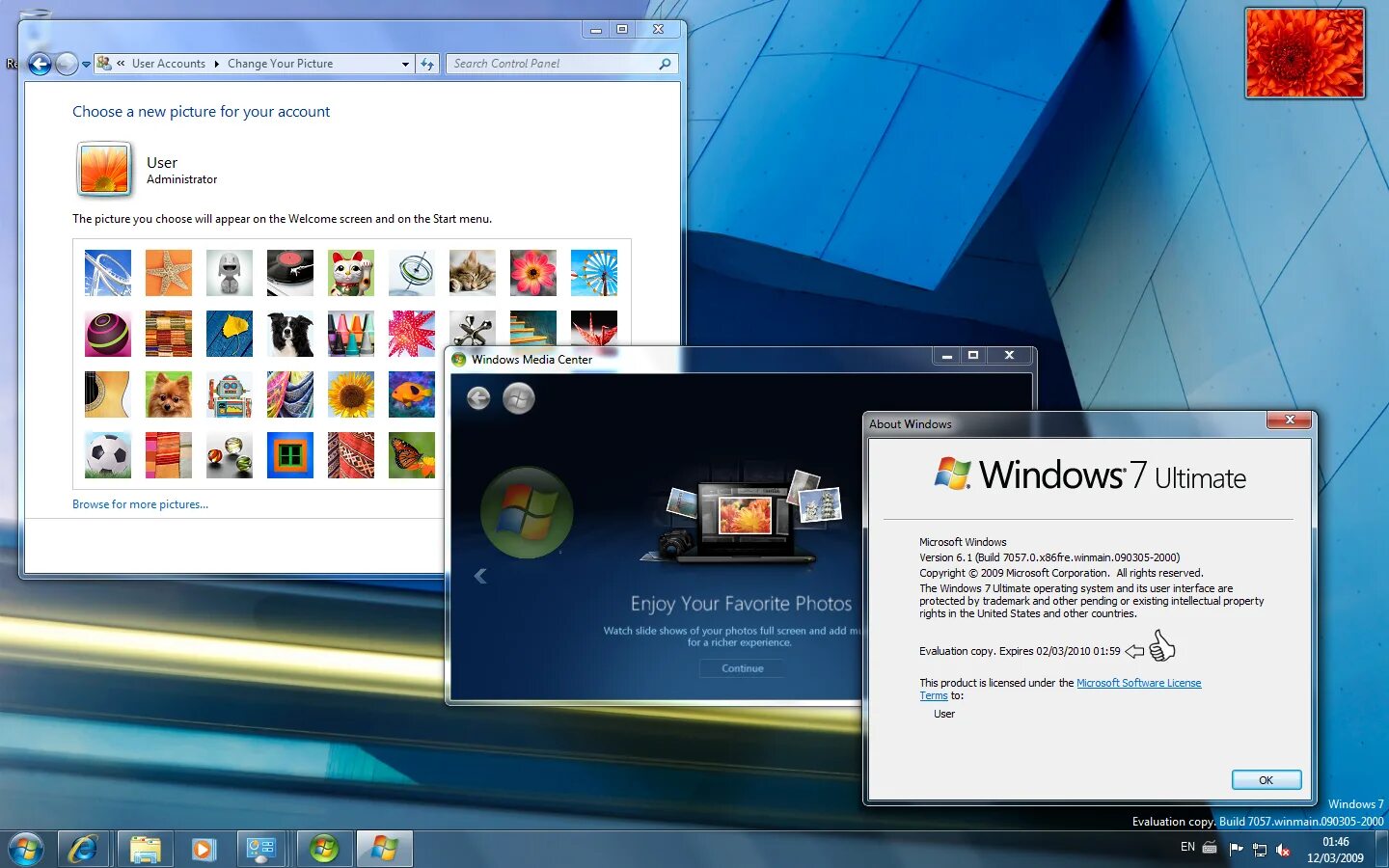Select the lucky cat figurine picture
The width and height of the screenshot is (1389, 868).
[350, 273]
